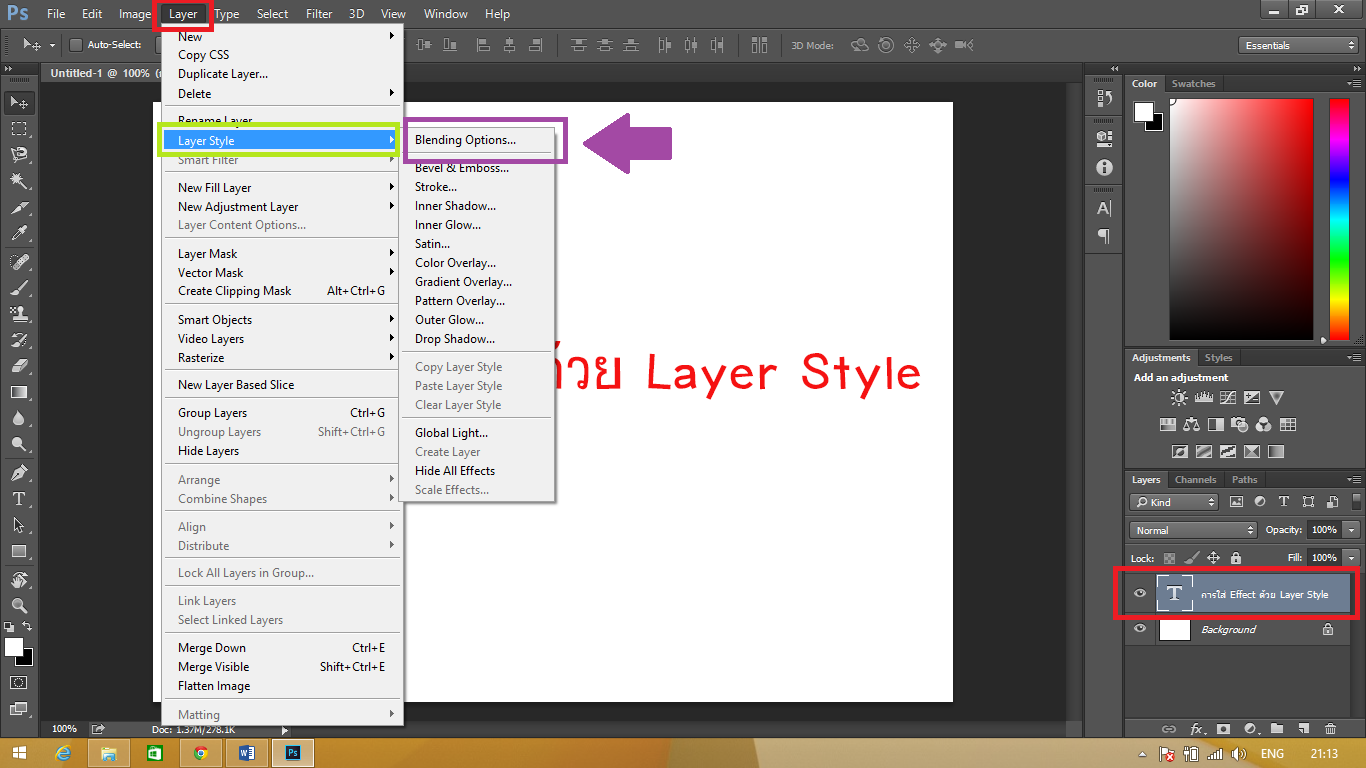The width and height of the screenshot is (1366, 768).
Task: Click the Essentials workspace button
Action: 1297,44
